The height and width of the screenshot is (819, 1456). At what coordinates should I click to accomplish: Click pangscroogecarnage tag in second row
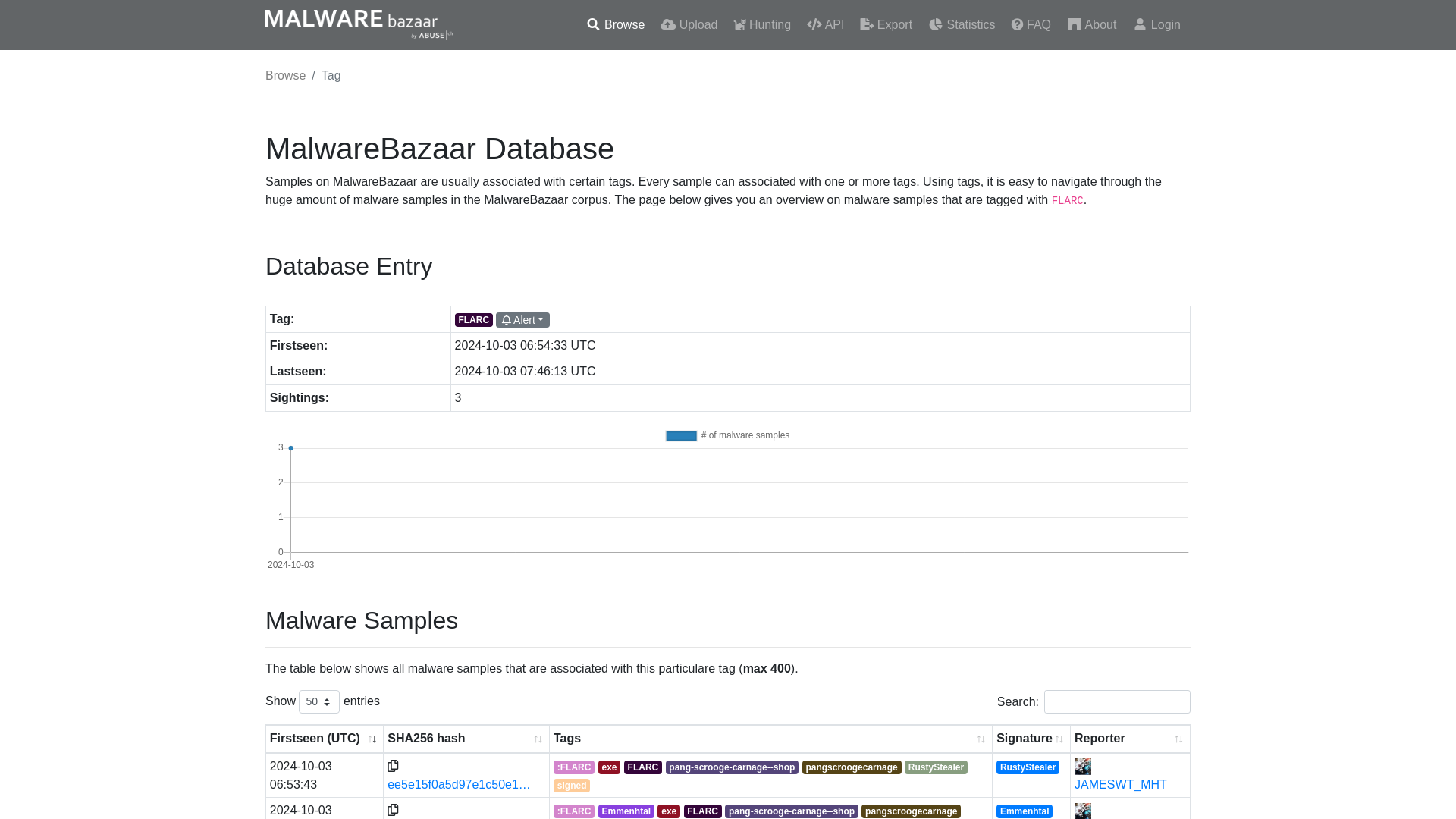point(911,811)
